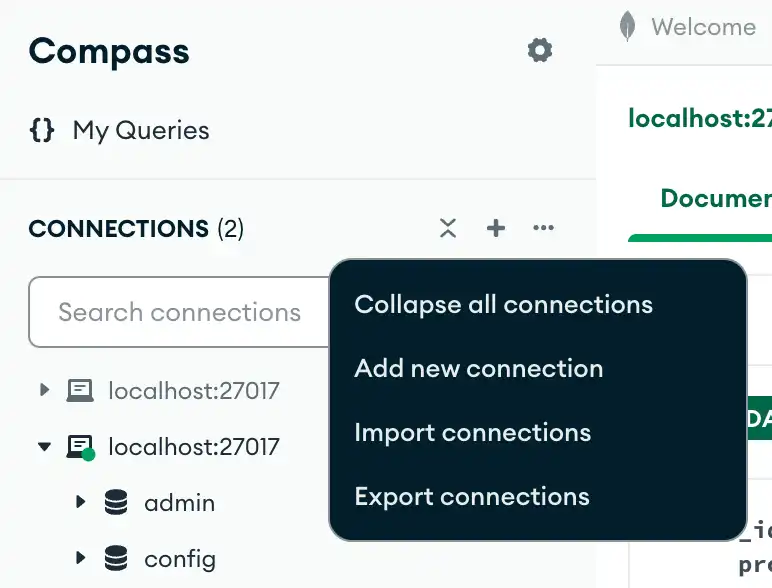The height and width of the screenshot is (588, 772).
Task: Expand the first localhost:27017 connection
Action: (44, 390)
